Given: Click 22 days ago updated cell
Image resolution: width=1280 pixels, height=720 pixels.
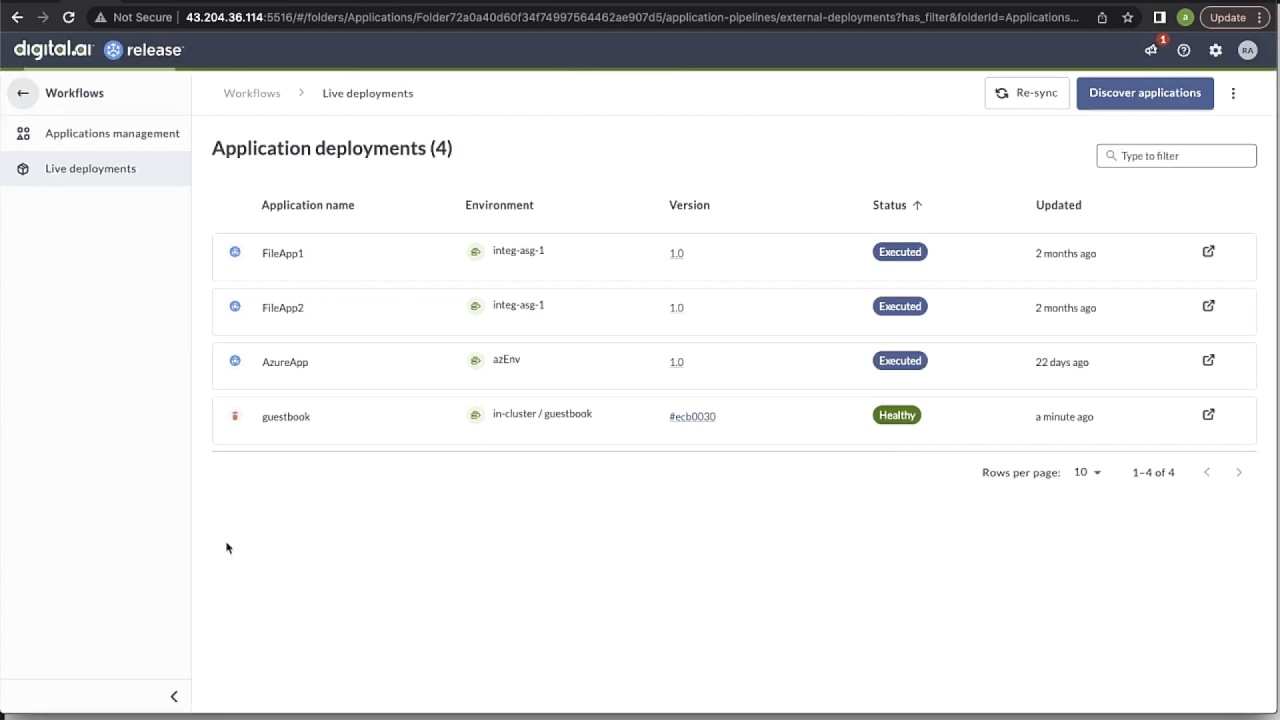Looking at the screenshot, I should 1062,362.
